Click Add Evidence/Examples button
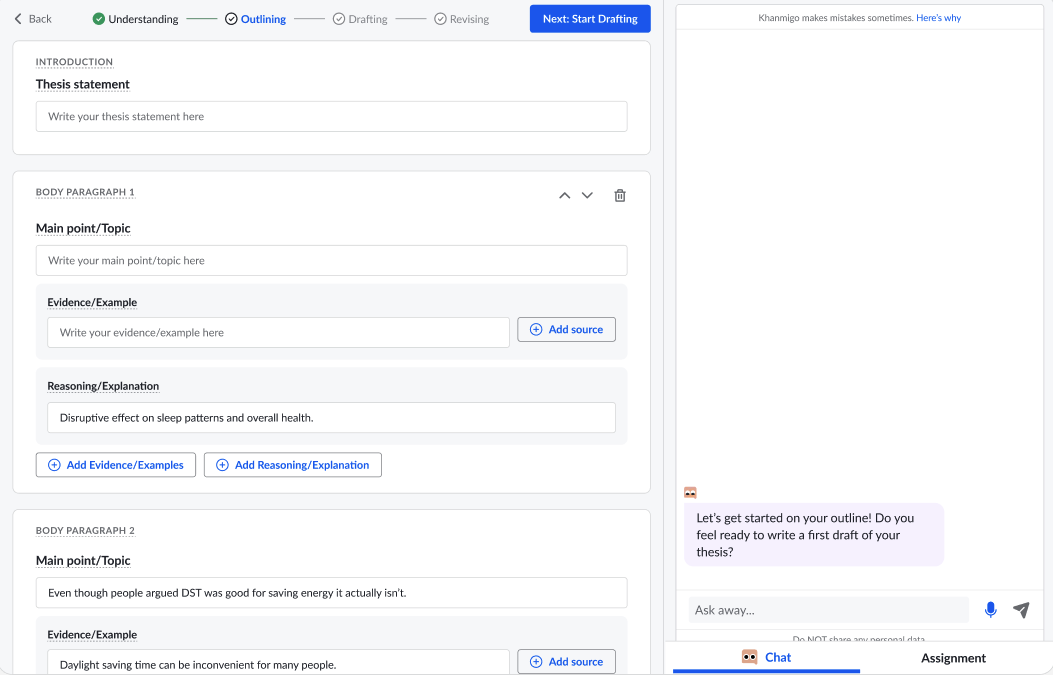 click(116, 465)
